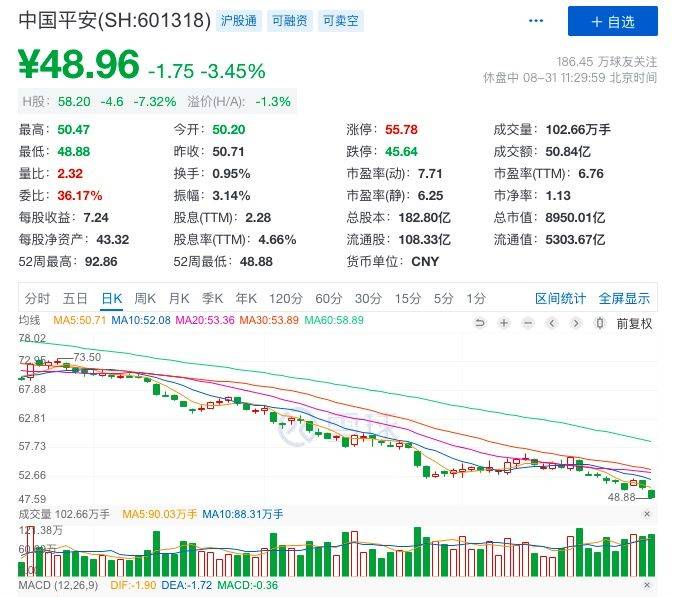This screenshot has height=597, width=673.
Task: Click the 今开 value 50.20
Action: (229, 130)
